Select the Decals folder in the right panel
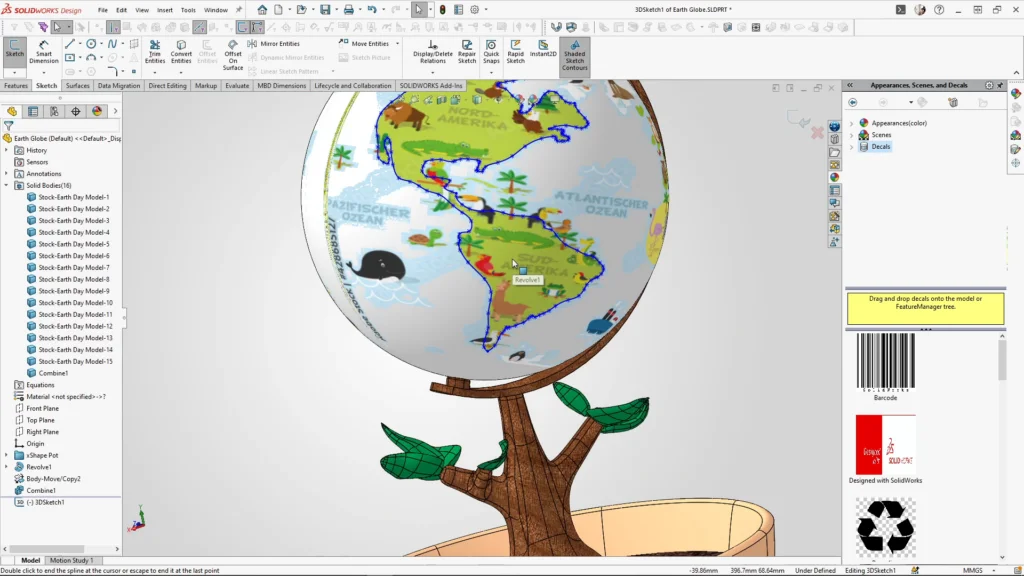This screenshot has width=1024, height=576. pos(880,146)
